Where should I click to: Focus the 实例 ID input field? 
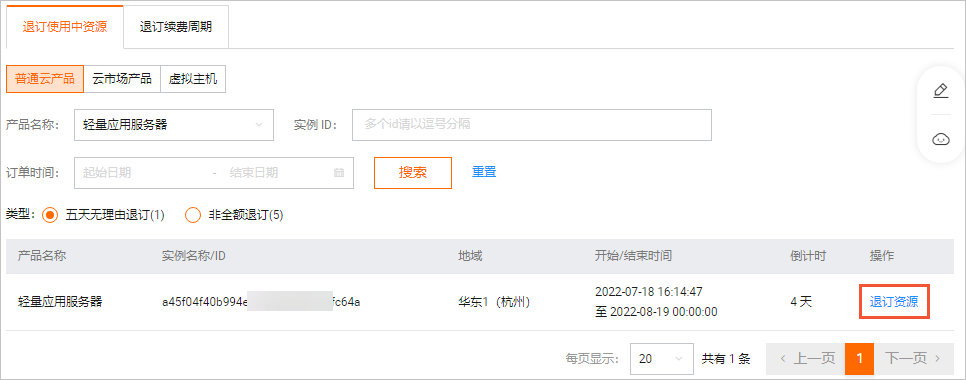pyautogui.click(x=532, y=125)
